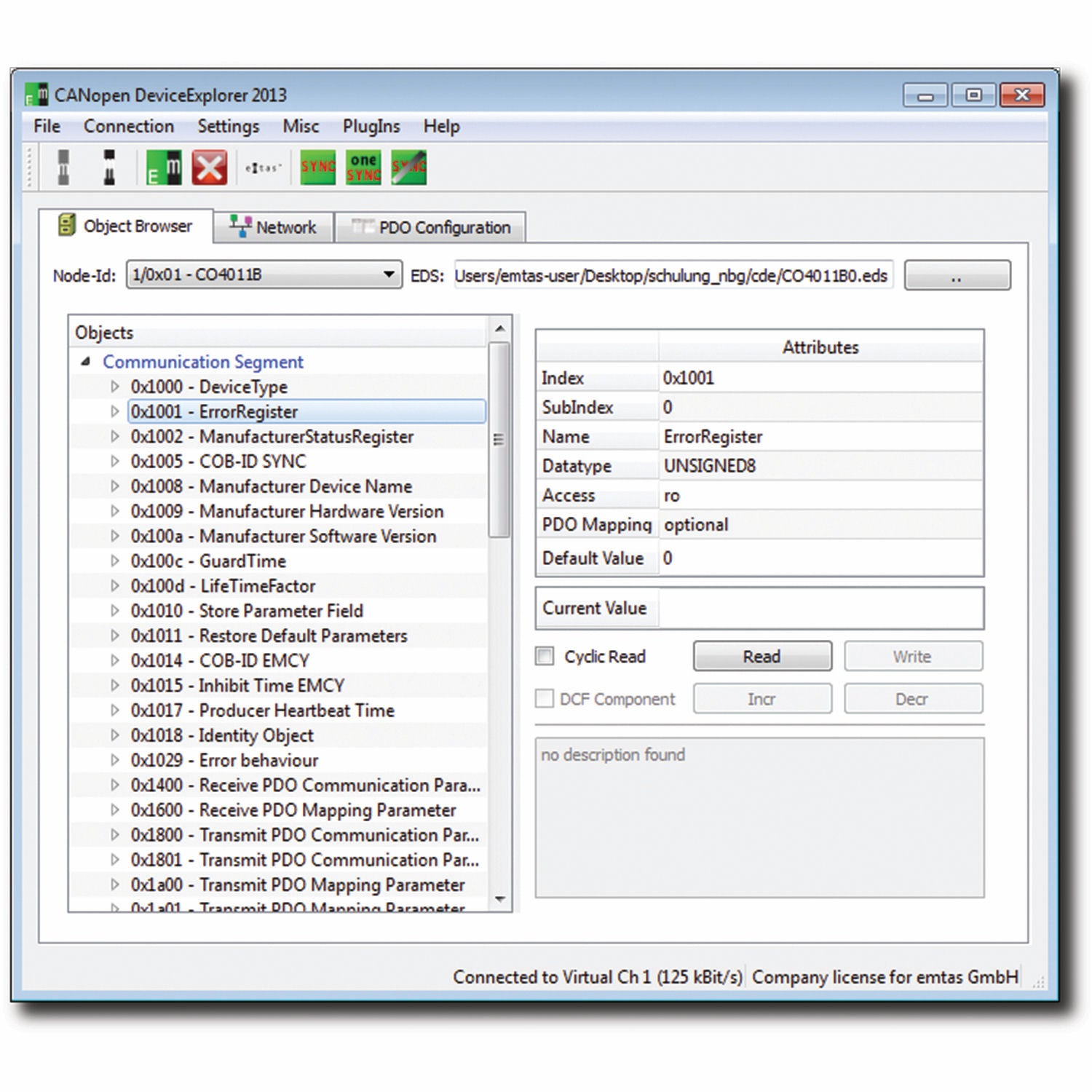This screenshot has width=1092, height=1092.
Task: Start cyclic SYNC transmission with the SYNC toolbar icon
Action: click(318, 166)
